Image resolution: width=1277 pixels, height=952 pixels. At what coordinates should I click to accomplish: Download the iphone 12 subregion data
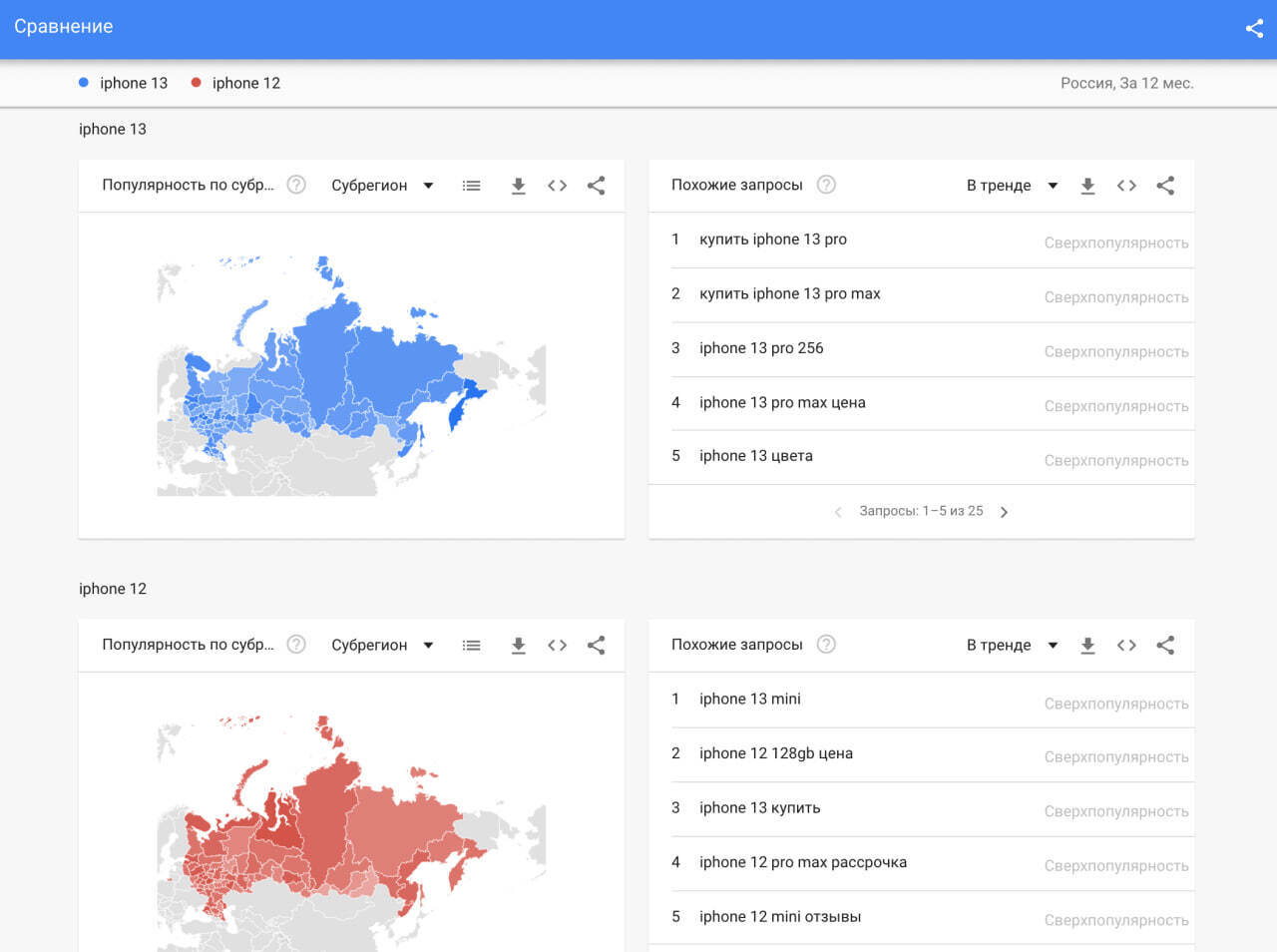pos(518,645)
